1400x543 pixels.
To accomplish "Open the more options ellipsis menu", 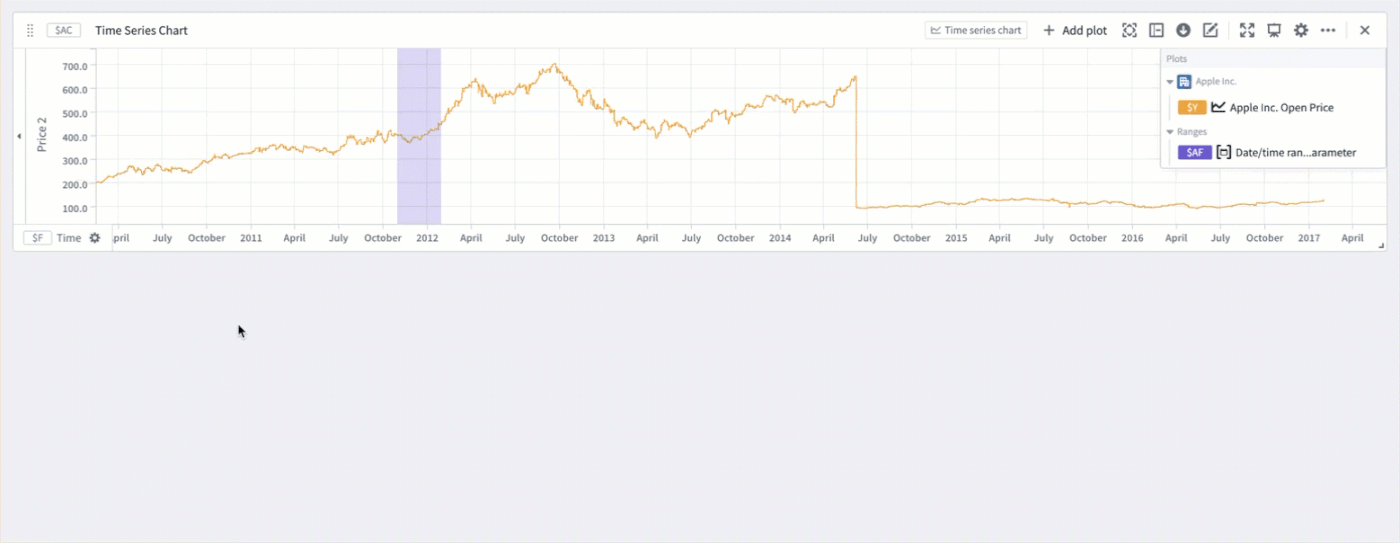I will click(x=1328, y=31).
